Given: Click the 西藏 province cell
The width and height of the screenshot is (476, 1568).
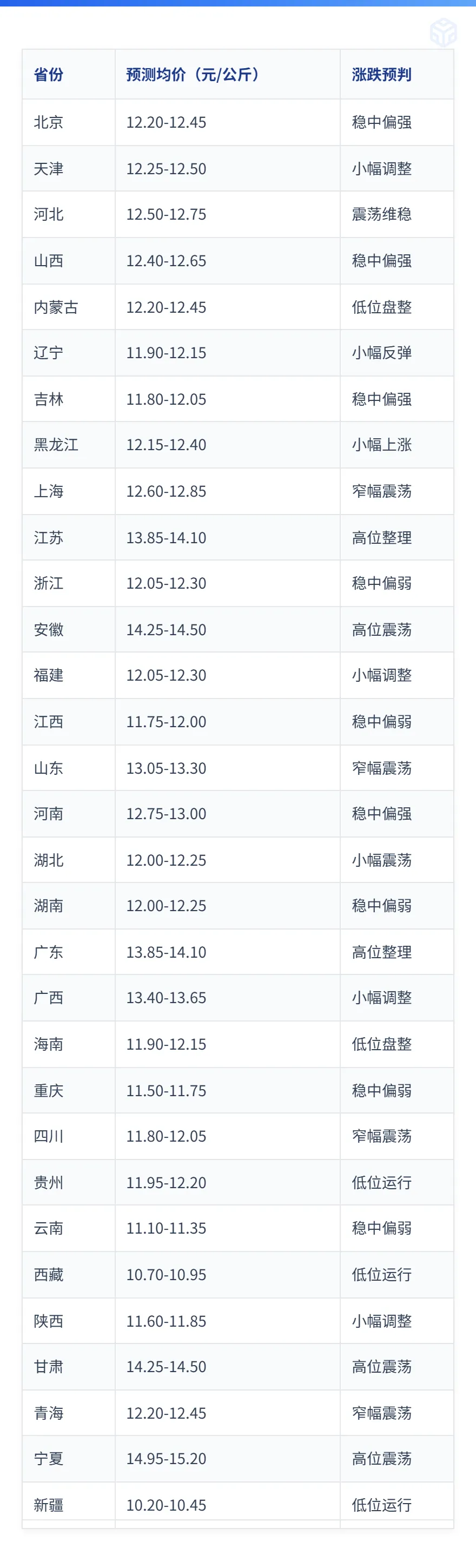Looking at the screenshot, I should [x=69, y=1275].
